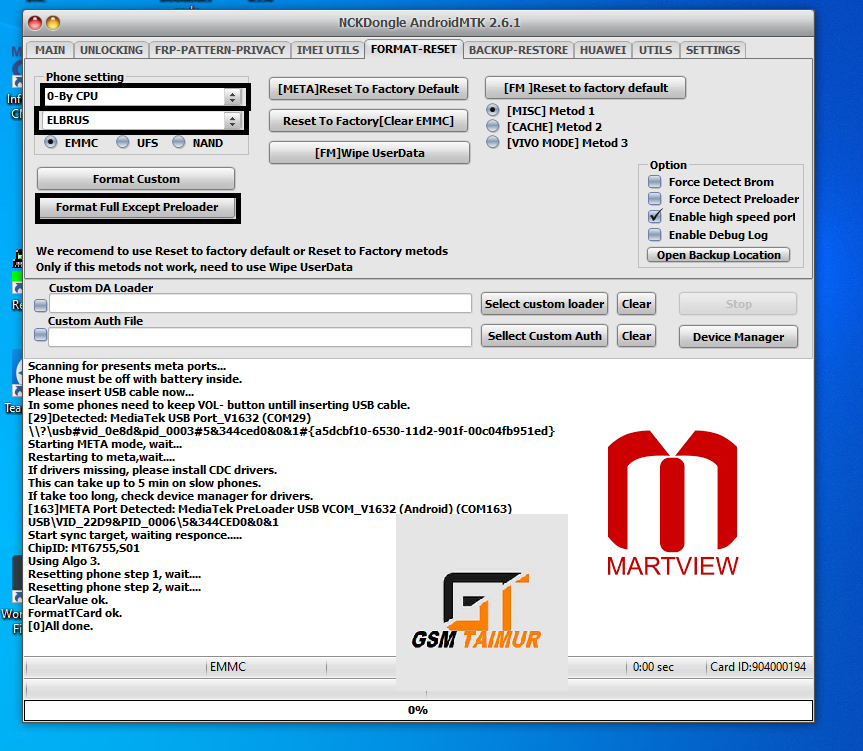The height and width of the screenshot is (751, 863).
Task: Open the UNLOCKING tab
Action: (x=111, y=50)
